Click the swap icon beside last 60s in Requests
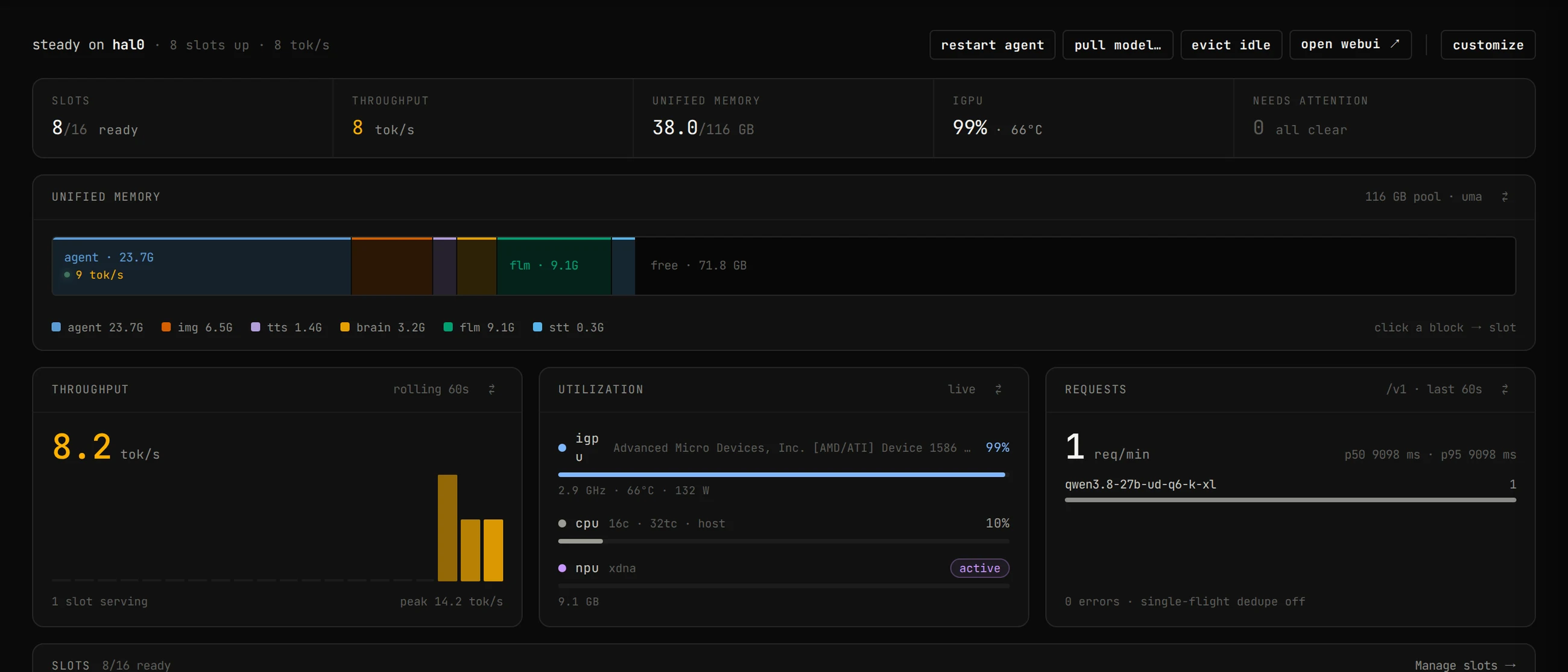The width and height of the screenshot is (1568, 672). pos(1505,389)
